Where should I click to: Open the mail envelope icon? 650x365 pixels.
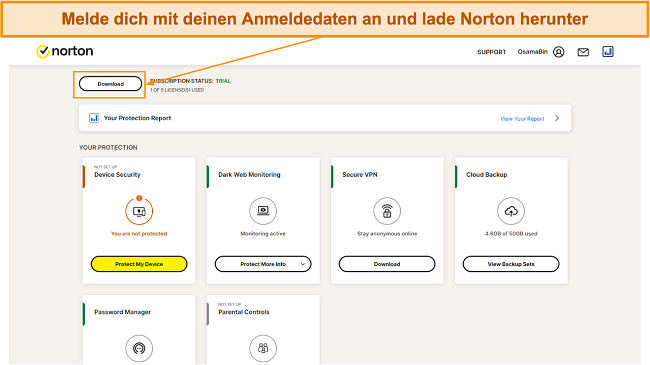pyautogui.click(x=583, y=52)
